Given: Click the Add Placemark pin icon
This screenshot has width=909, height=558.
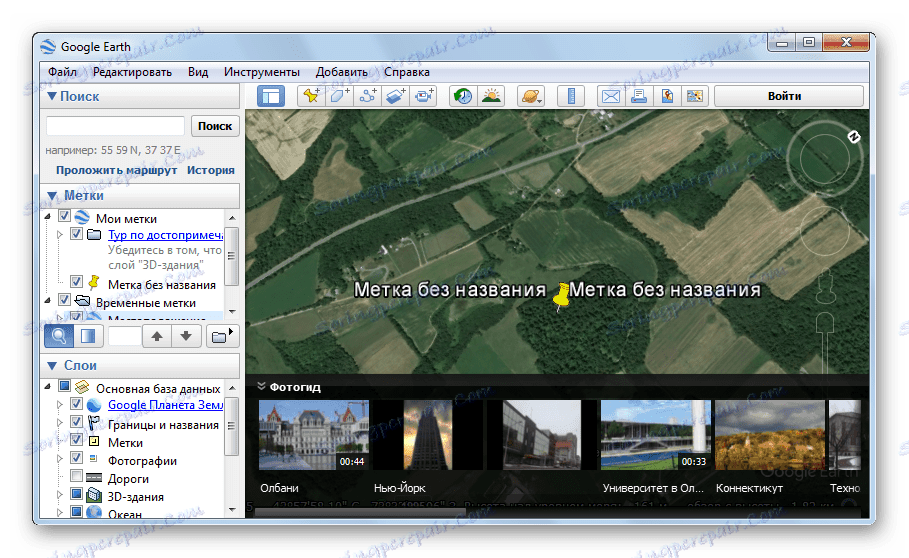Looking at the screenshot, I should tap(312, 97).
